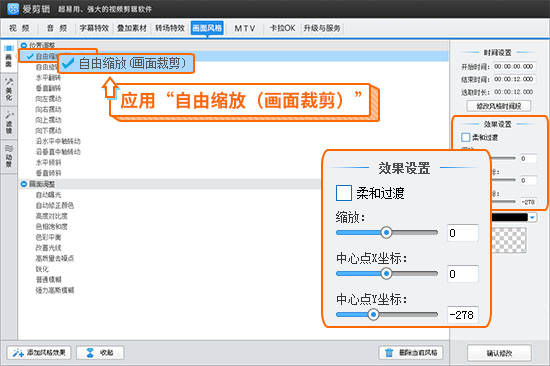Click the 确认修改 button
The image size is (550, 366).
[x=499, y=353]
